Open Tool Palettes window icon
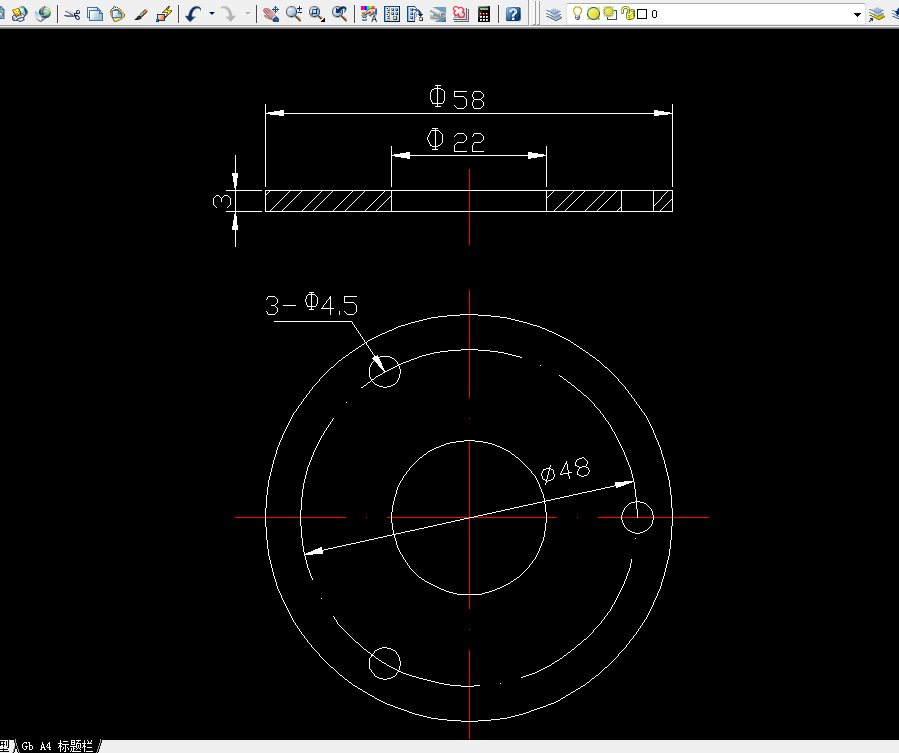The image size is (899, 753). tap(415, 14)
